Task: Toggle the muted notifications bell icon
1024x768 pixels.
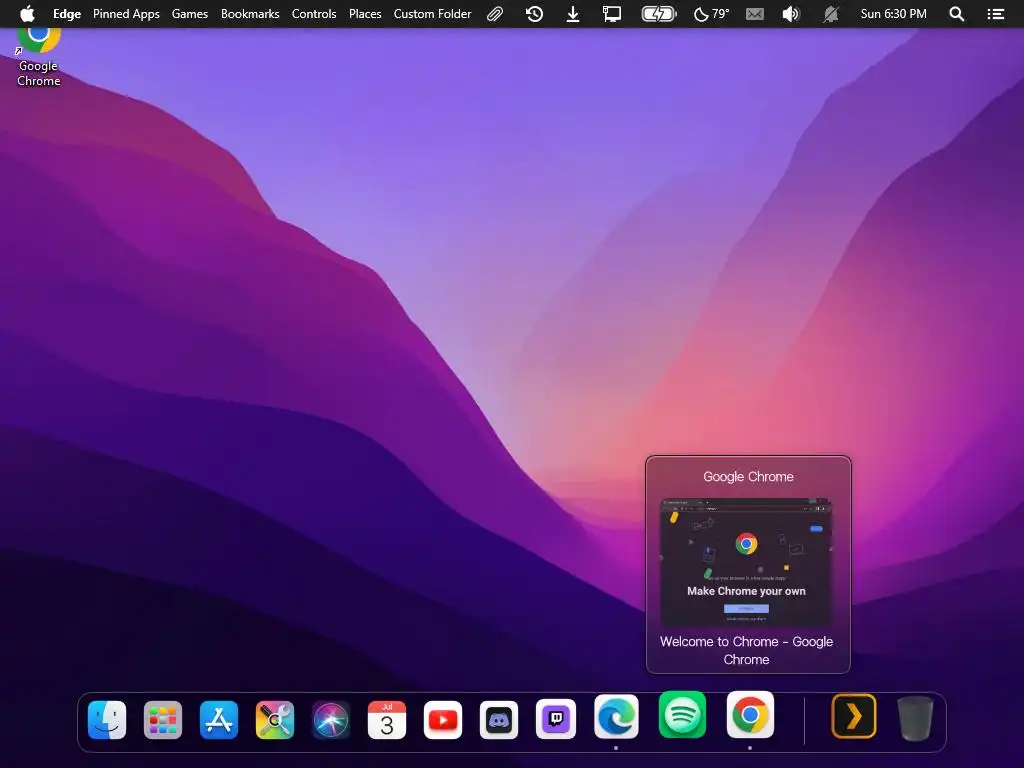Action: pyautogui.click(x=831, y=14)
